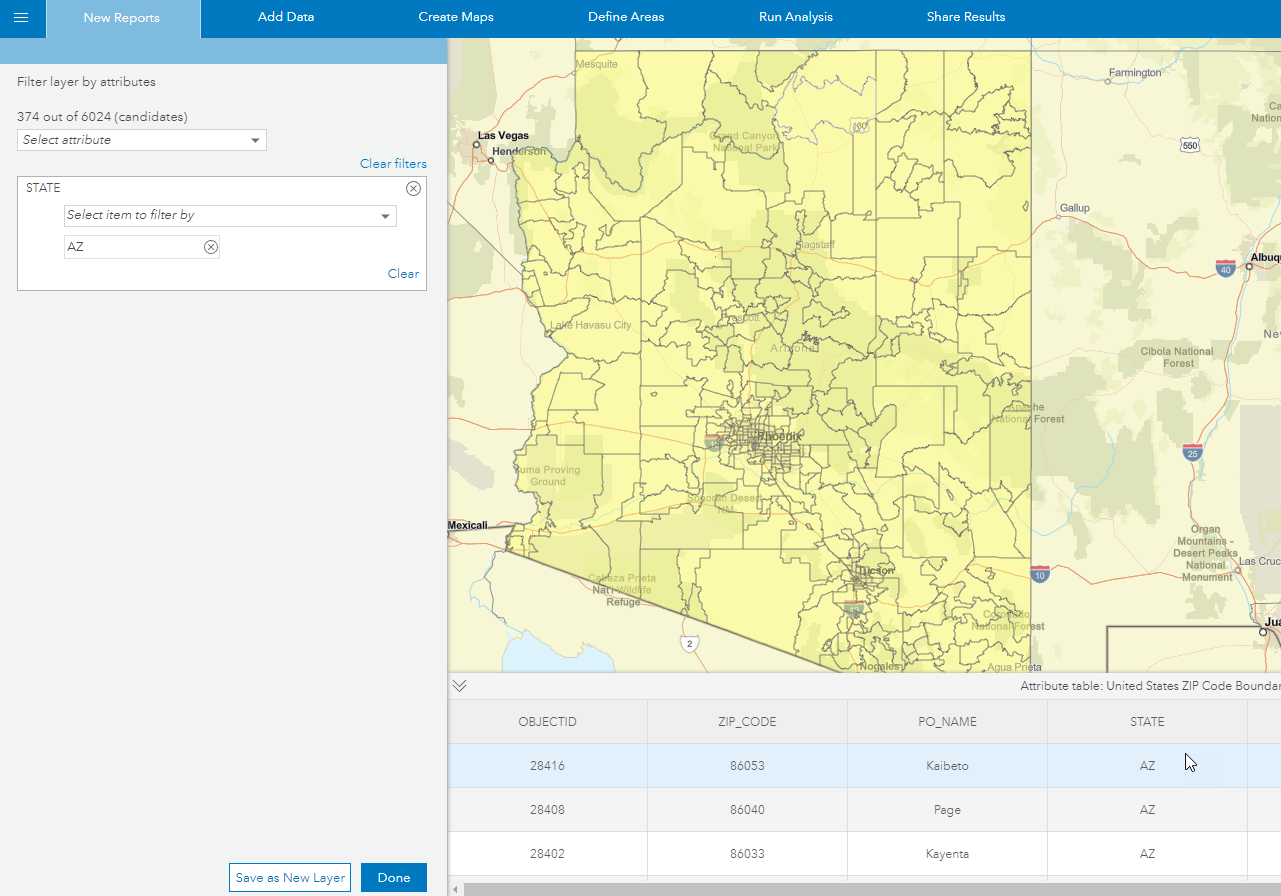This screenshot has height=896, width=1281.
Task: Click the left arrow of the table scrollbar
Action: 456,888
